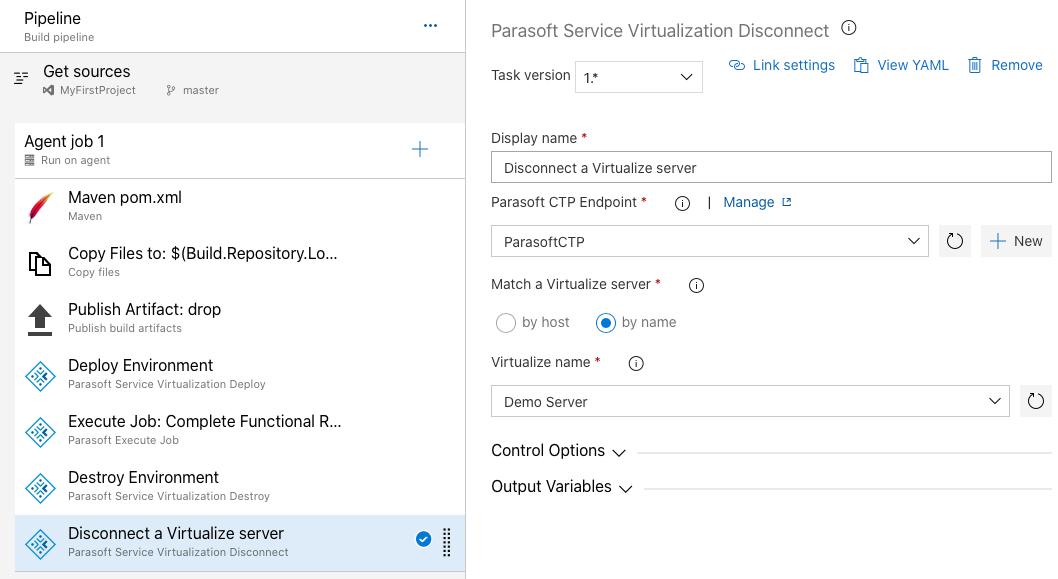Add a task to Agent job 1
Screen dimensions: 1058x579
pos(420,149)
